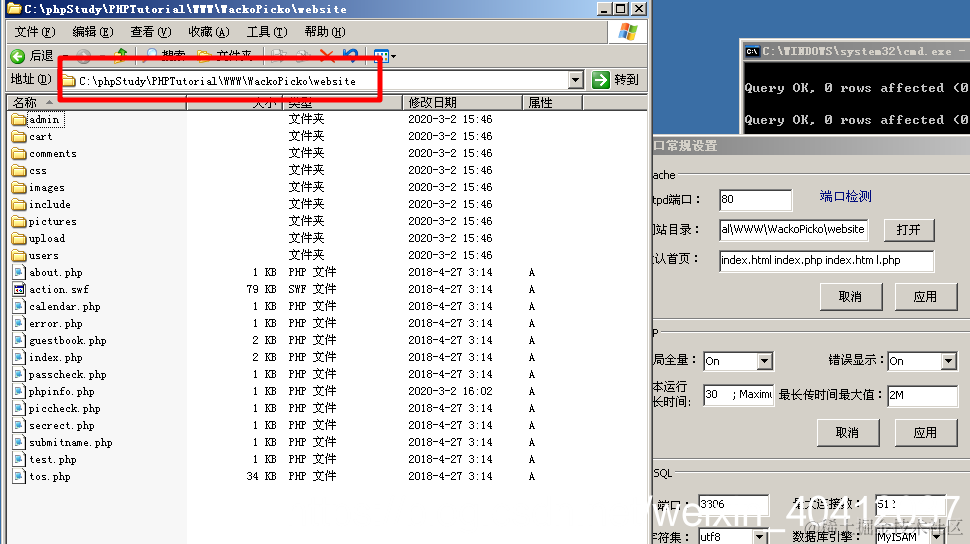
Task: Click the 打开 button beside site directory
Action: tap(908, 230)
